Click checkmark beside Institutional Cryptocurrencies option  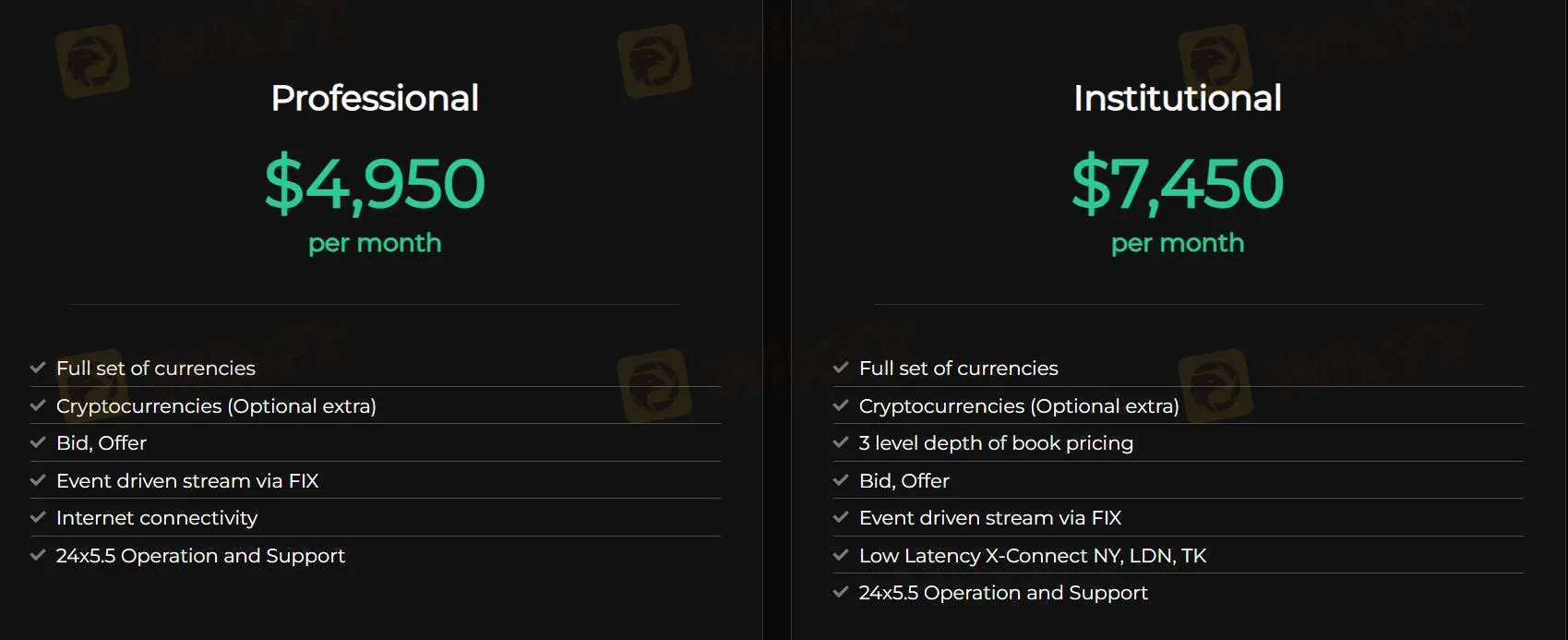[841, 405]
